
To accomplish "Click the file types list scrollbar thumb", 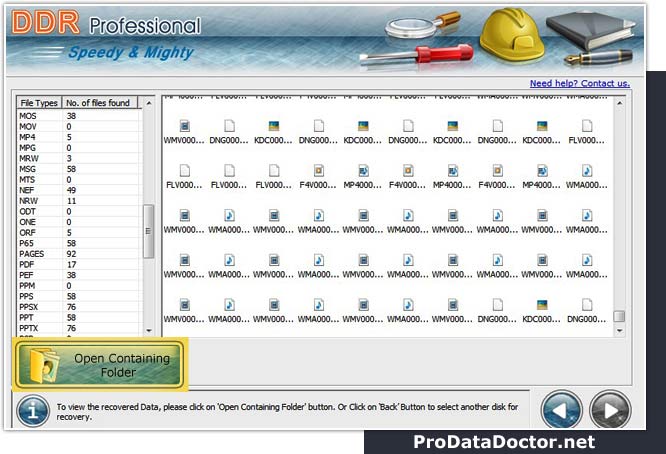I will click(x=148, y=231).
